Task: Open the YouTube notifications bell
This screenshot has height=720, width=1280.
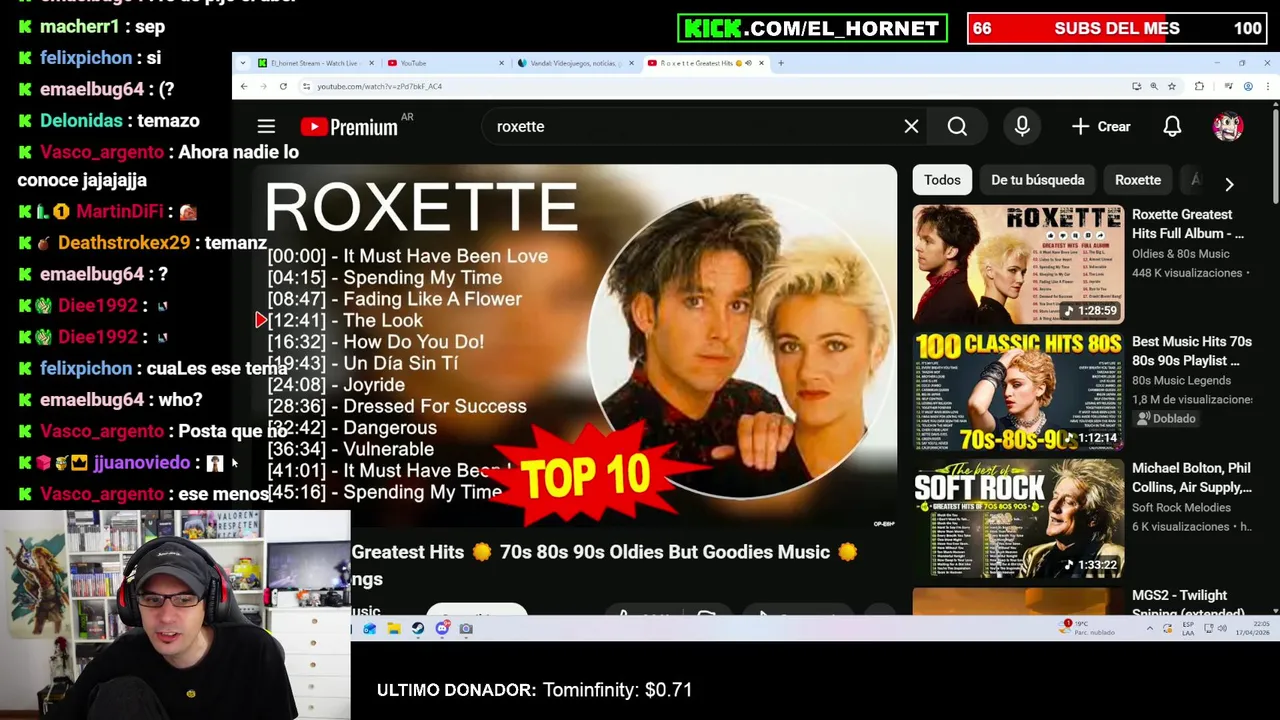Action: click(x=1172, y=127)
